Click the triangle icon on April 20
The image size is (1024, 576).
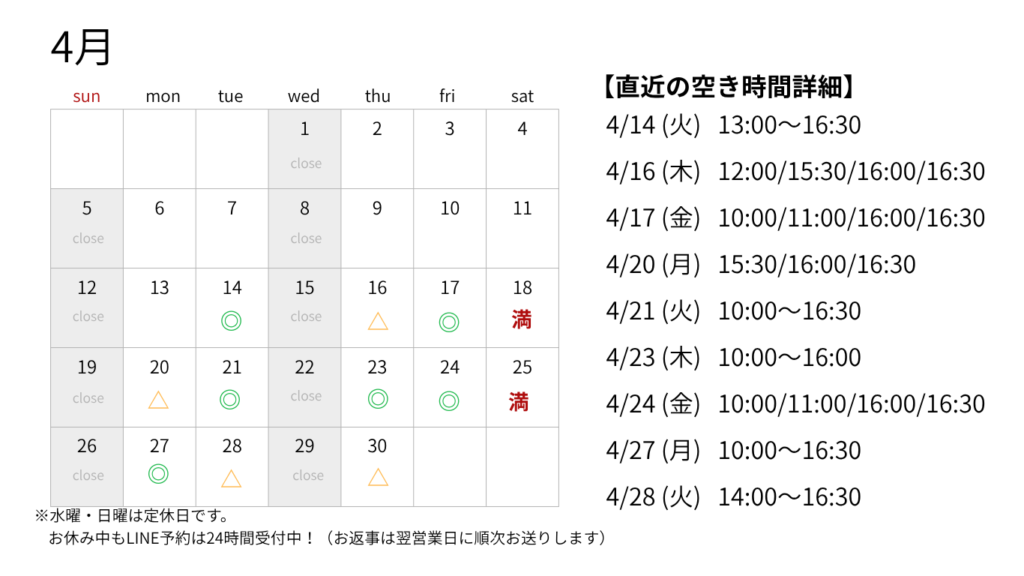tap(158, 400)
